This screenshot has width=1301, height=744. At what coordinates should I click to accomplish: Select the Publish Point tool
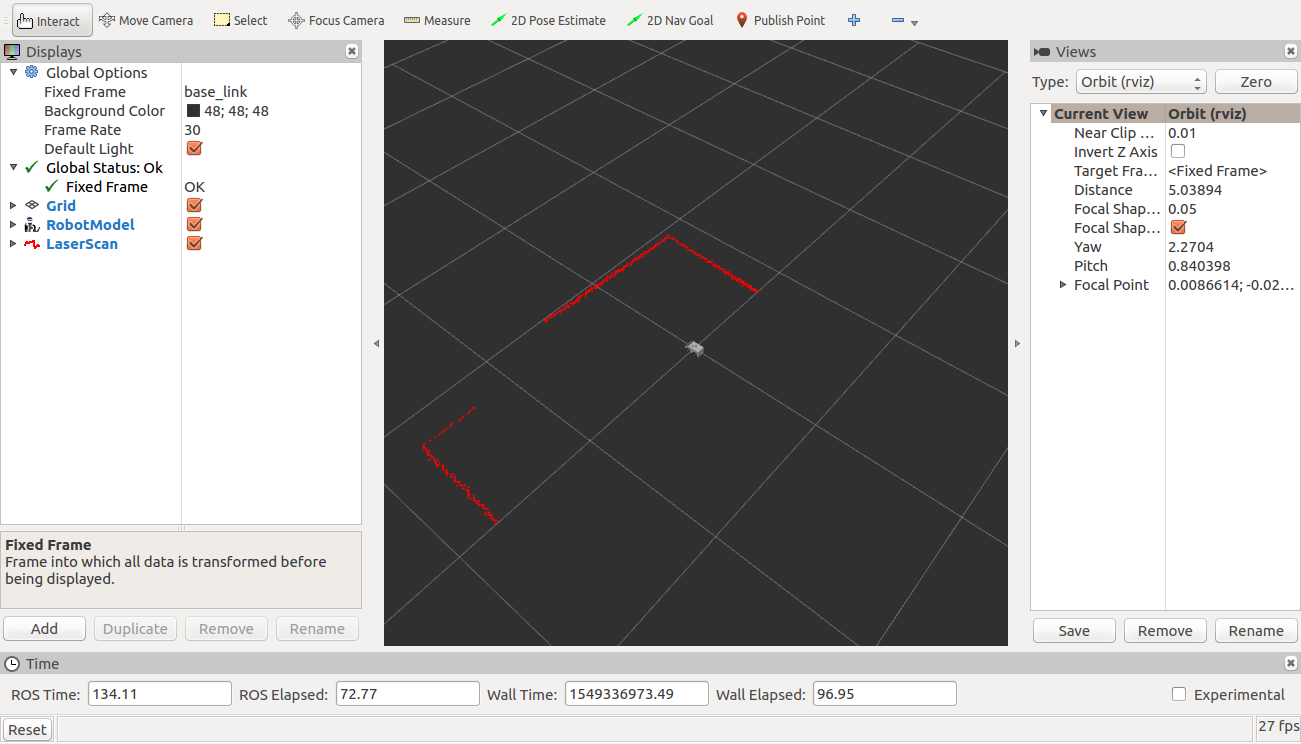(x=780, y=20)
